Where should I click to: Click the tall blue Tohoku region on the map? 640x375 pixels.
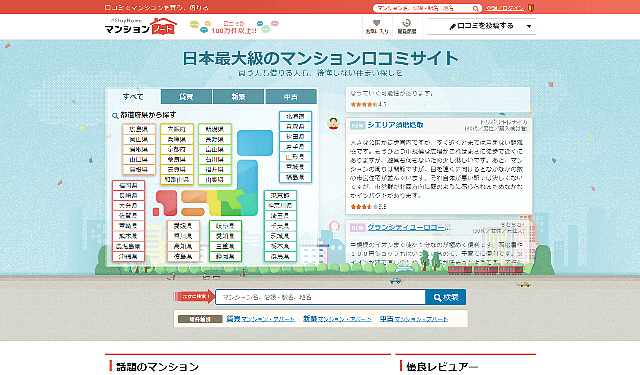click(247, 175)
